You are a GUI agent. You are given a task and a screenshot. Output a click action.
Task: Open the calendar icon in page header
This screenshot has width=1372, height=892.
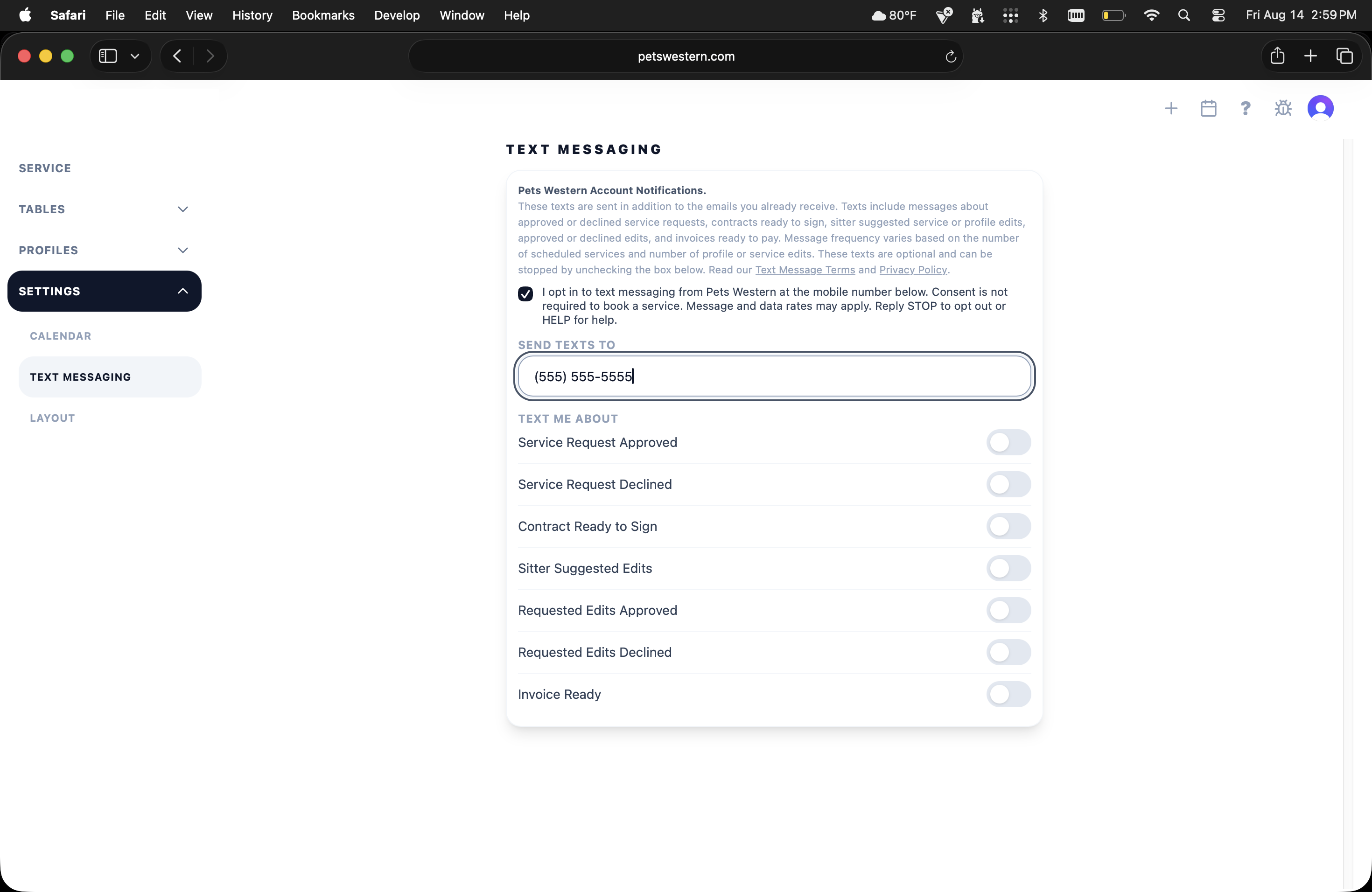[x=1208, y=108]
